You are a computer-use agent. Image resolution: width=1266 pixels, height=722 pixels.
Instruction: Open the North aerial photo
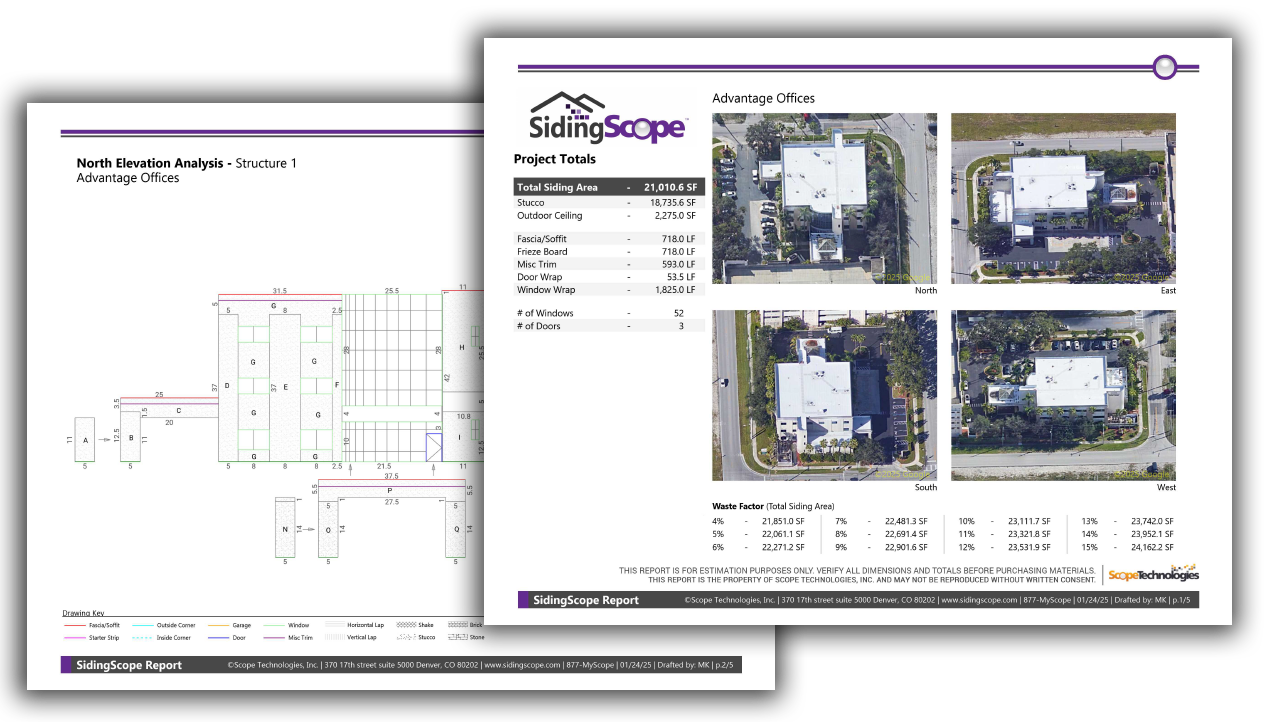point(825,198)
